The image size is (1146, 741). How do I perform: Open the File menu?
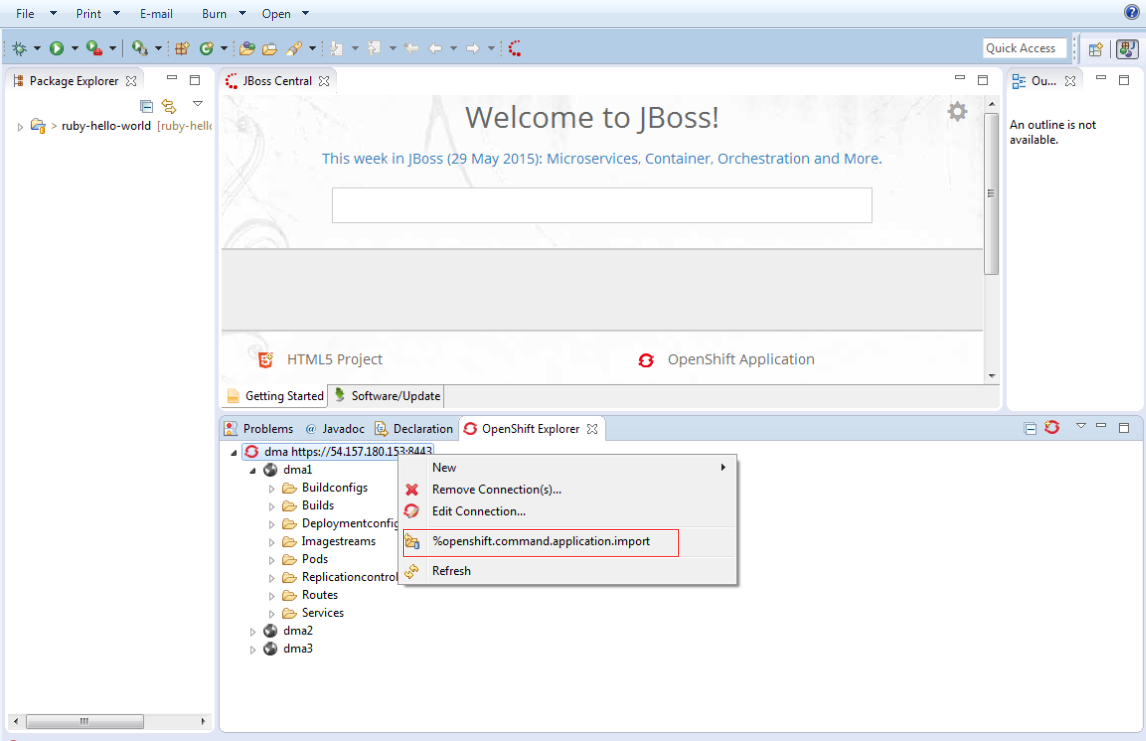25,14
